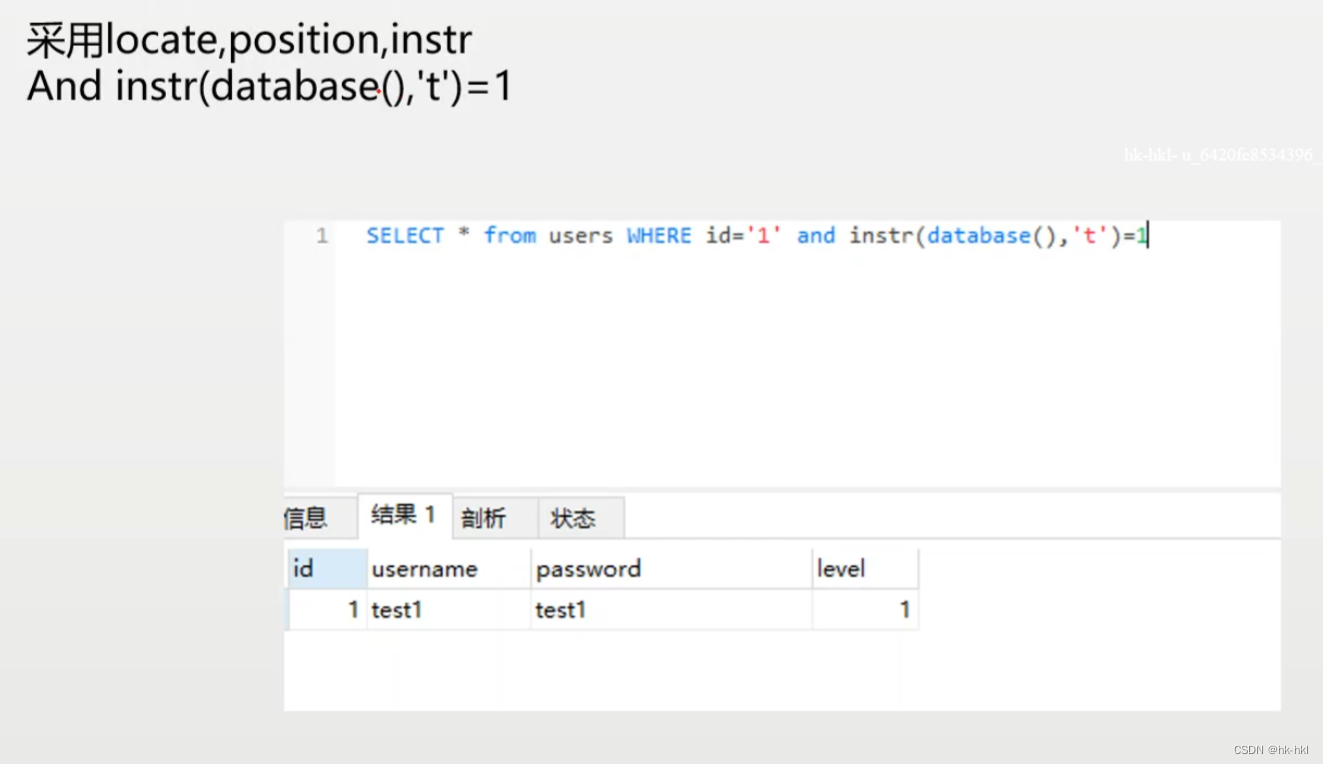
Task: Select the 结果 1 tab
Action: click(x=404, y=515)
